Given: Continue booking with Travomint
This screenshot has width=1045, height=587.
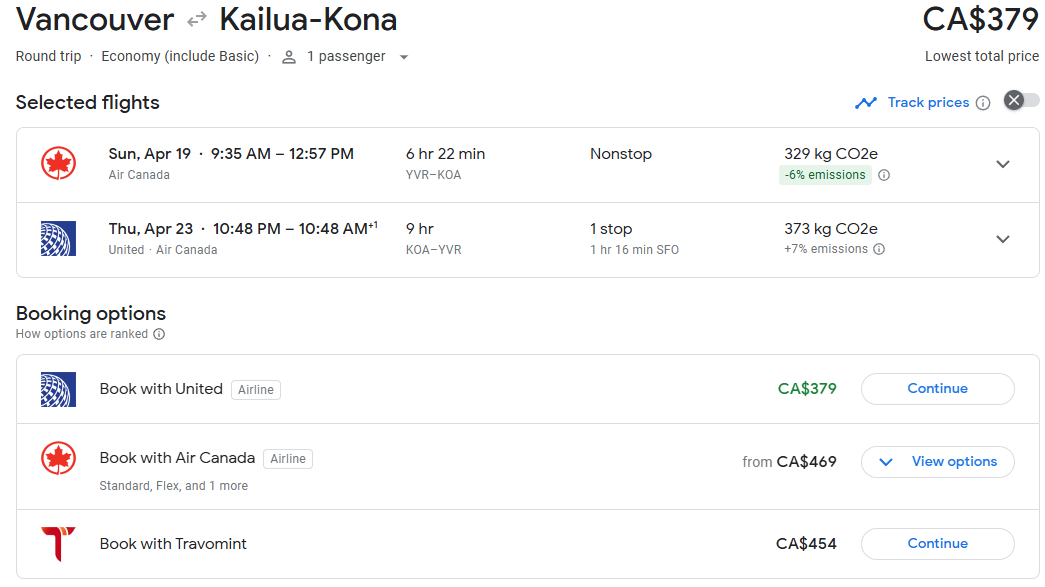Looking at the screenshot, I should 937,544.
